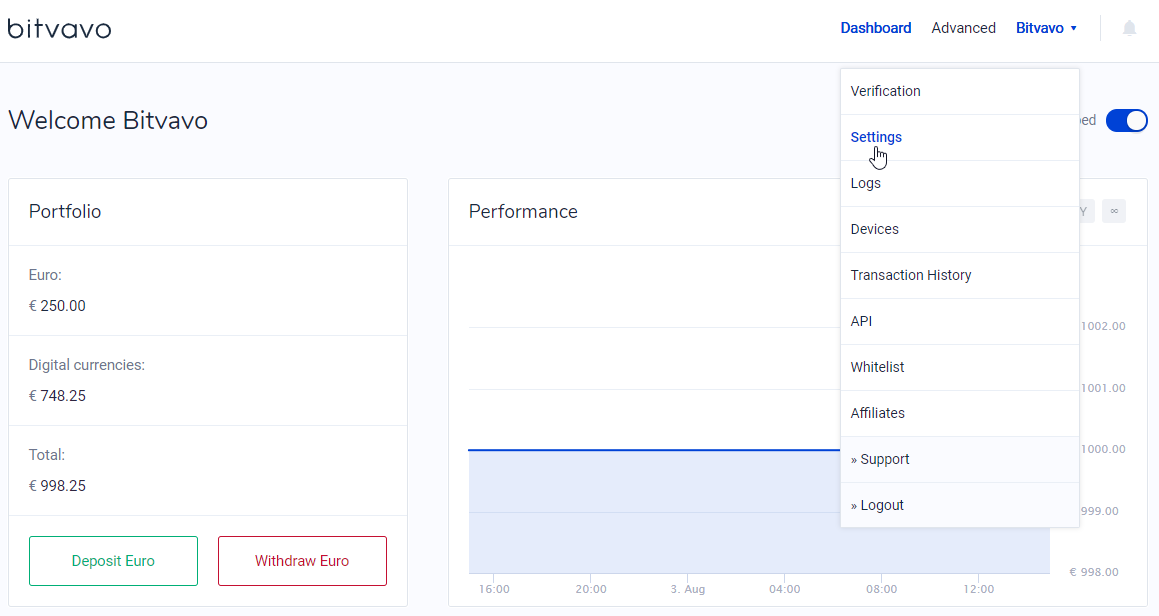Click the blue performance chart line

pyautogui.click(x=650, y=450)
